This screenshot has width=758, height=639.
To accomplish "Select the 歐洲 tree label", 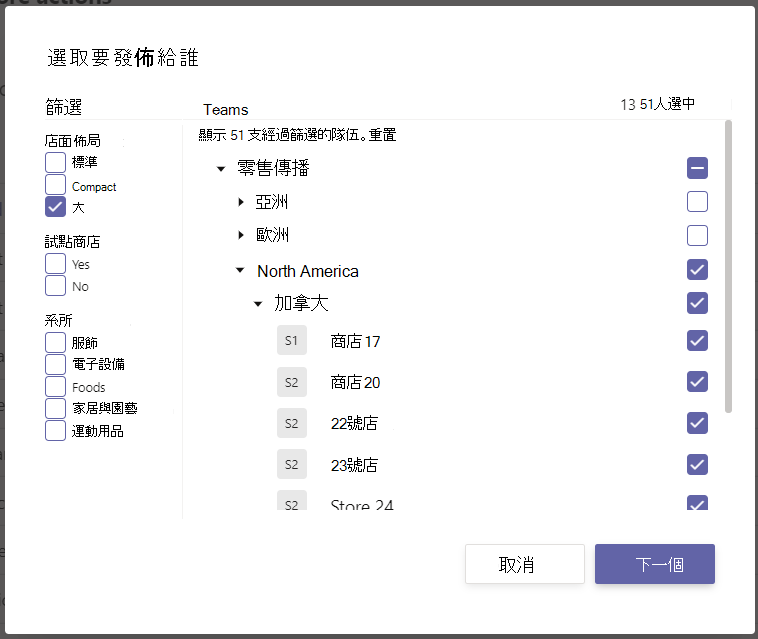I will point(272,235).
